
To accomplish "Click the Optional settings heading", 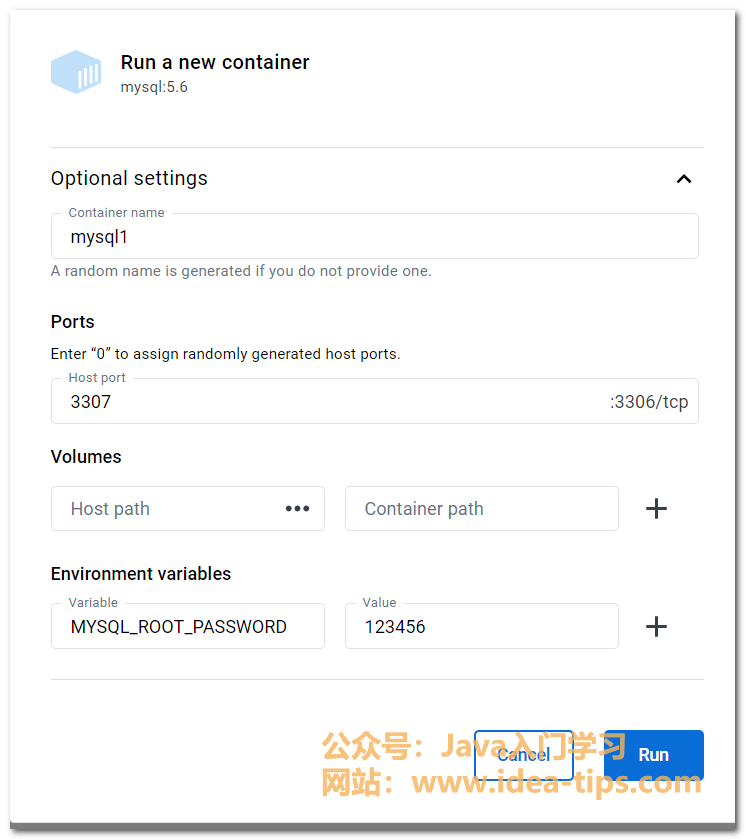I will (x=129, y=179).
